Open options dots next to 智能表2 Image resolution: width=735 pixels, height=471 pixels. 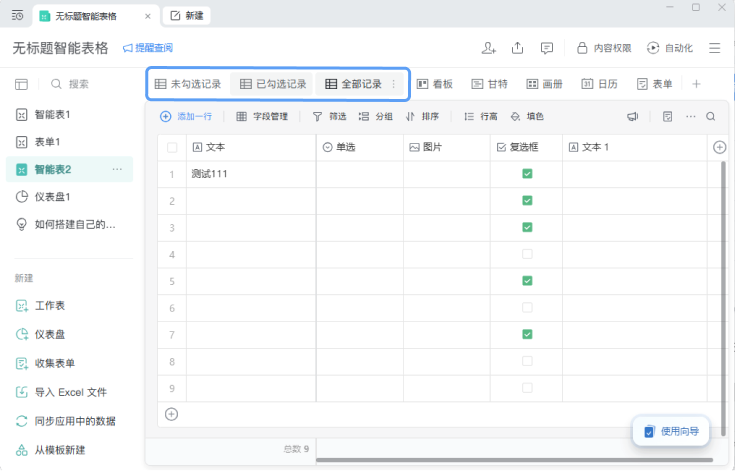pos(117,169)
